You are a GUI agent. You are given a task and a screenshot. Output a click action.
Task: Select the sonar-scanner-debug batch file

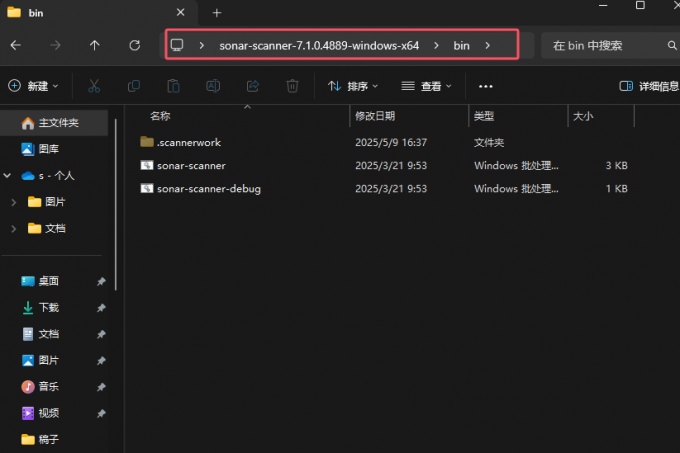click(209, 189)
